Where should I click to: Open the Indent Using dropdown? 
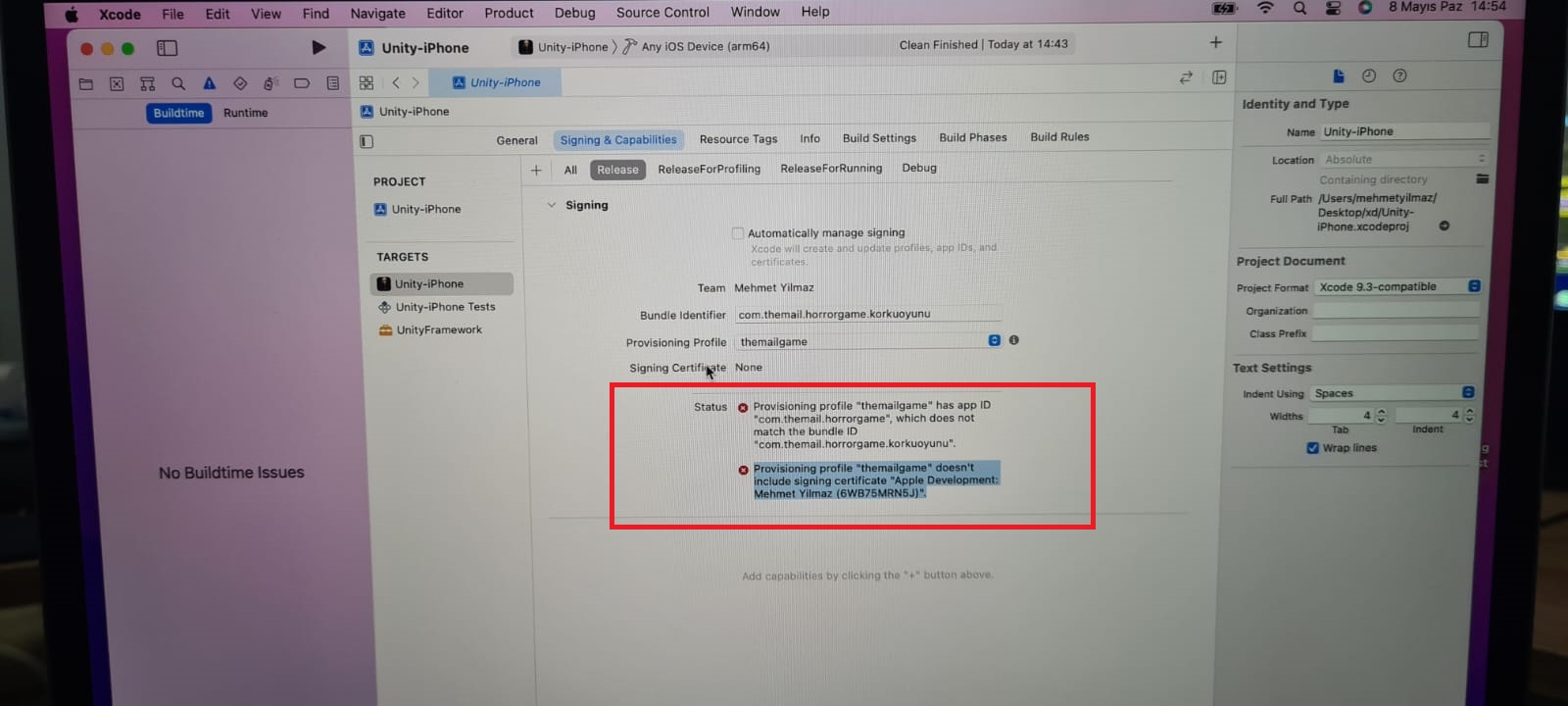[x=1394, y=393]
